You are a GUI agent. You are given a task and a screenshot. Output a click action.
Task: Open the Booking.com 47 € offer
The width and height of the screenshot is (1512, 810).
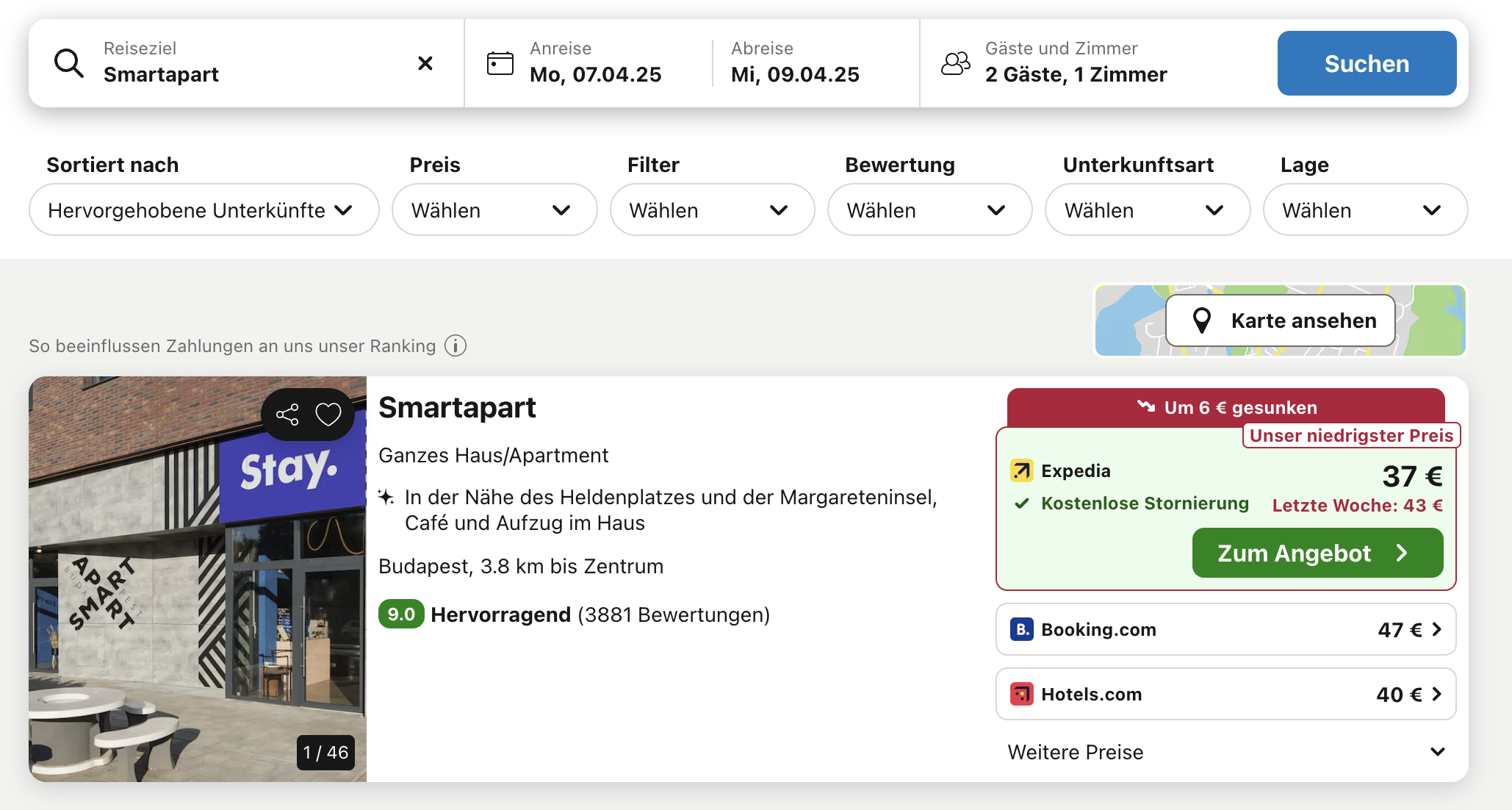pyautogui.click(x=1225, y=629)
